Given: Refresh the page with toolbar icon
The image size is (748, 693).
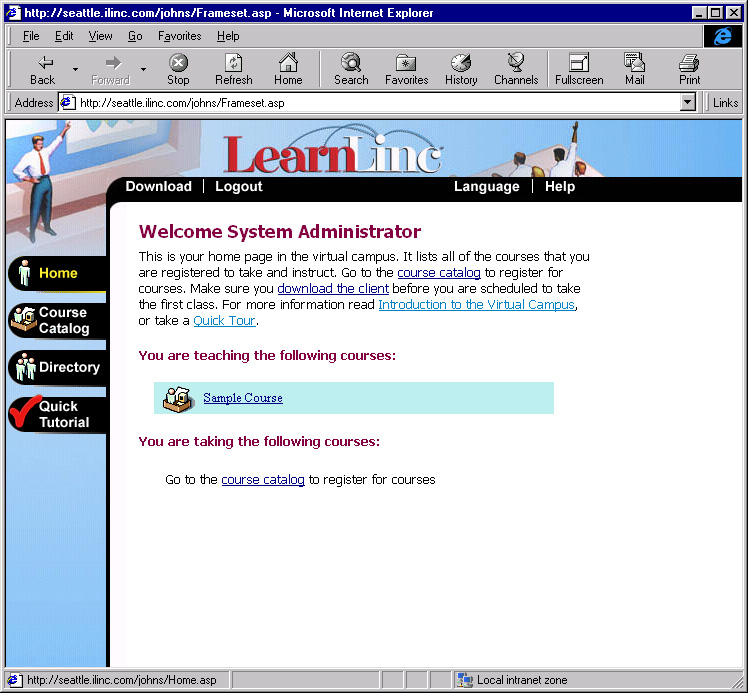Looking at the screenshot, I should 234,63.
